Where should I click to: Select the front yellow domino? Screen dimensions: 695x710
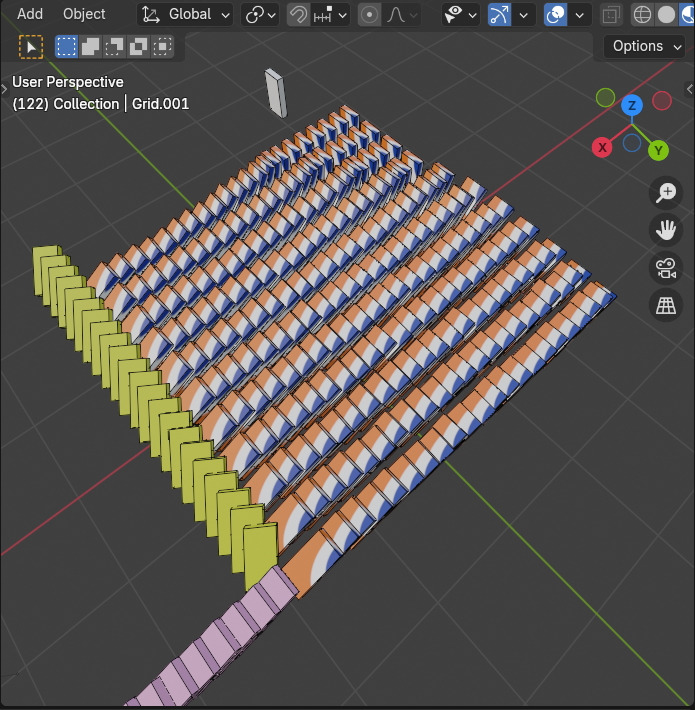click(260, 556)
